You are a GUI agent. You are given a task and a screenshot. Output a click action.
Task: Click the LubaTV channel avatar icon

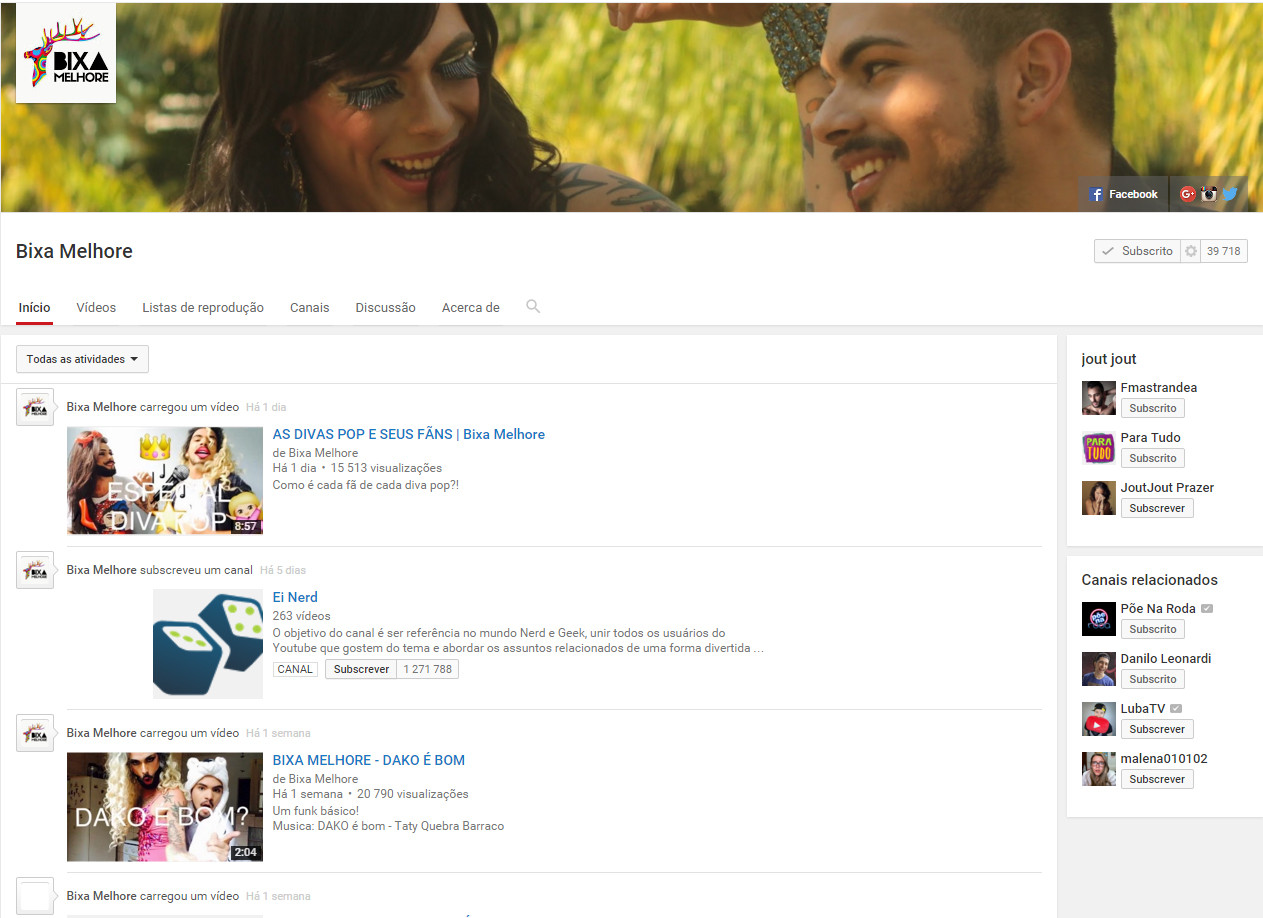click(x=1098, y=719)
